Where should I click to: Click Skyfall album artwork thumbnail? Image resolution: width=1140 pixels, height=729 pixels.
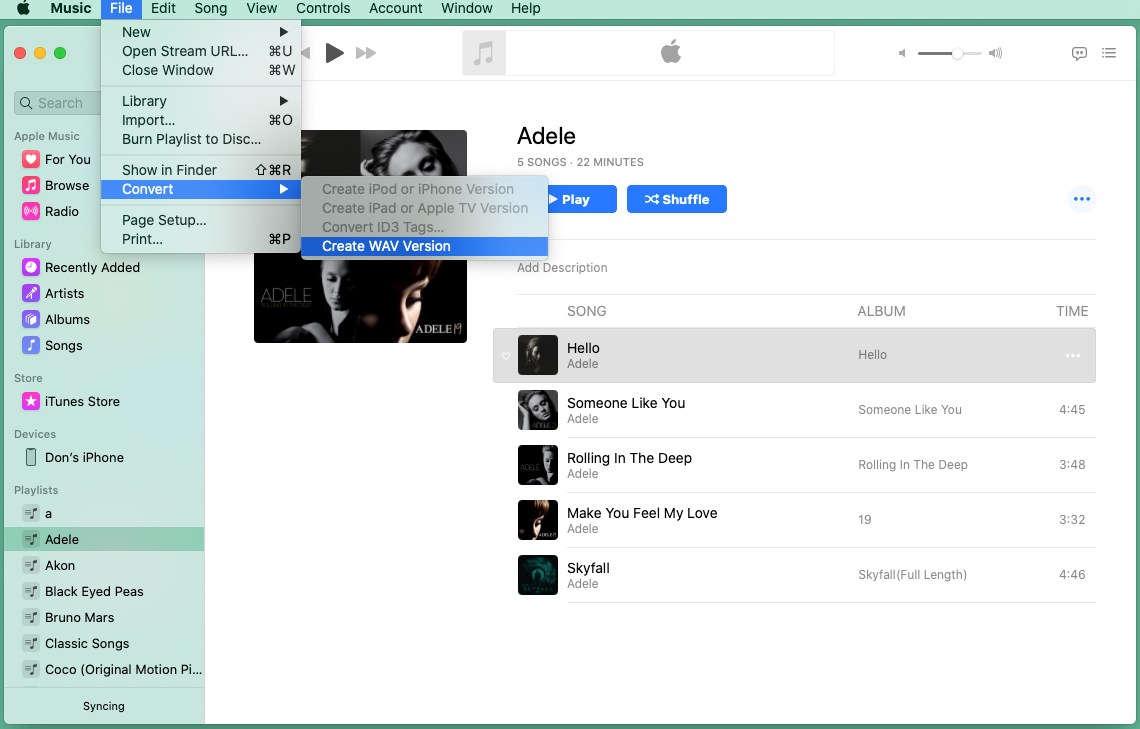tap(537, 575)
